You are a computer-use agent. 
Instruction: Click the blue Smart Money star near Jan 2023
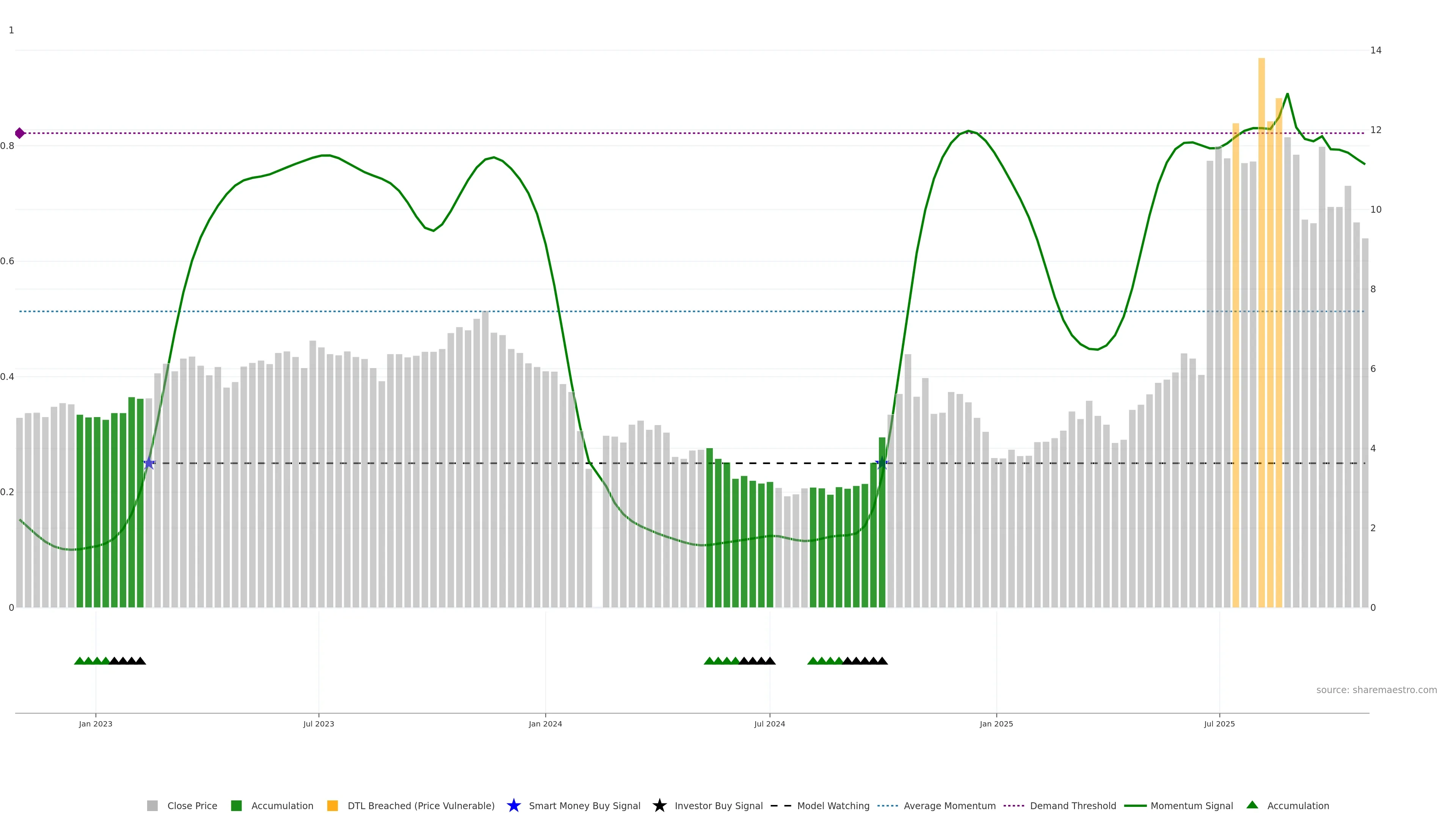pos(149,463)
